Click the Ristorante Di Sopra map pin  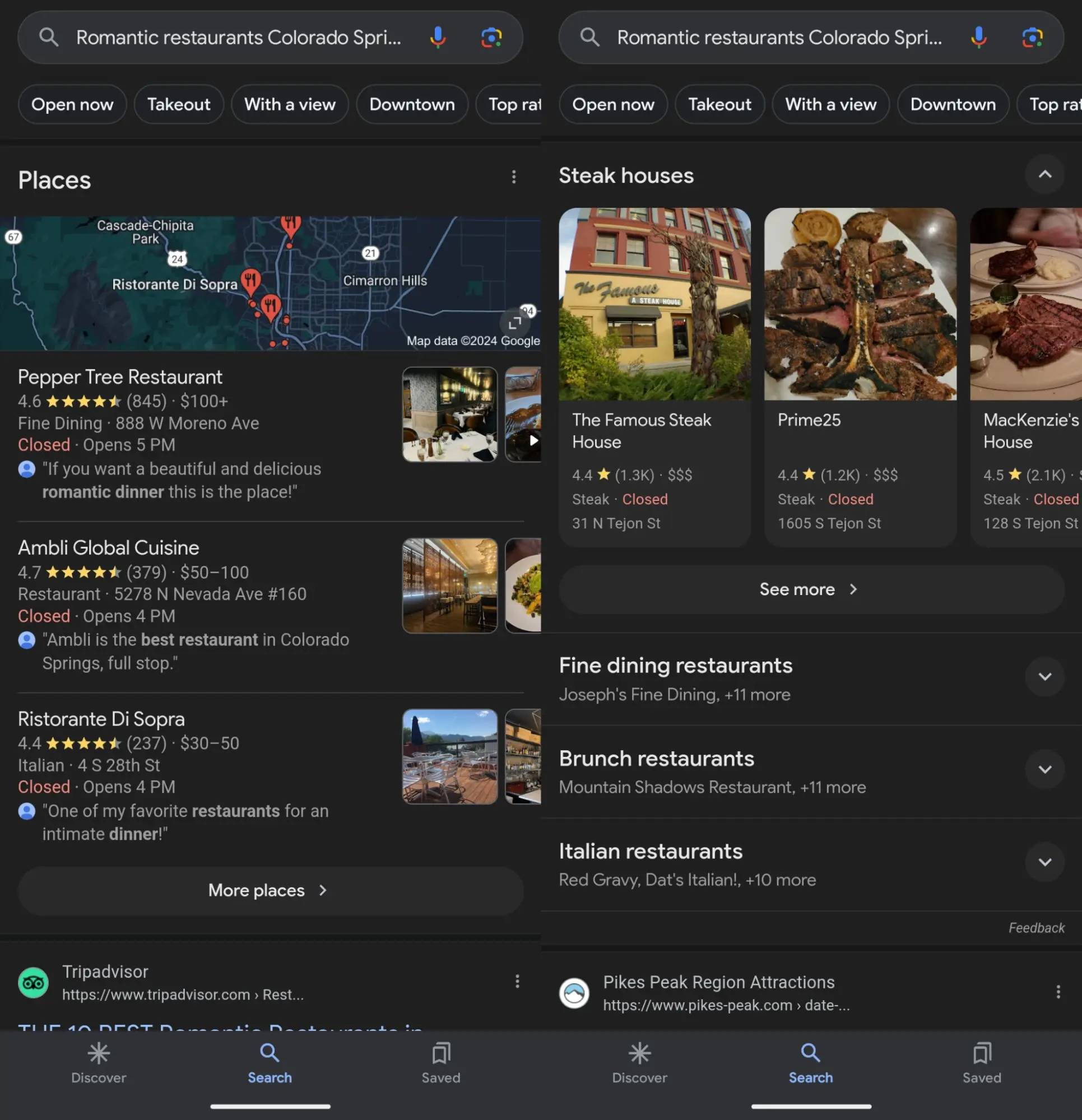pyautogui.click(x=251, y=281)
